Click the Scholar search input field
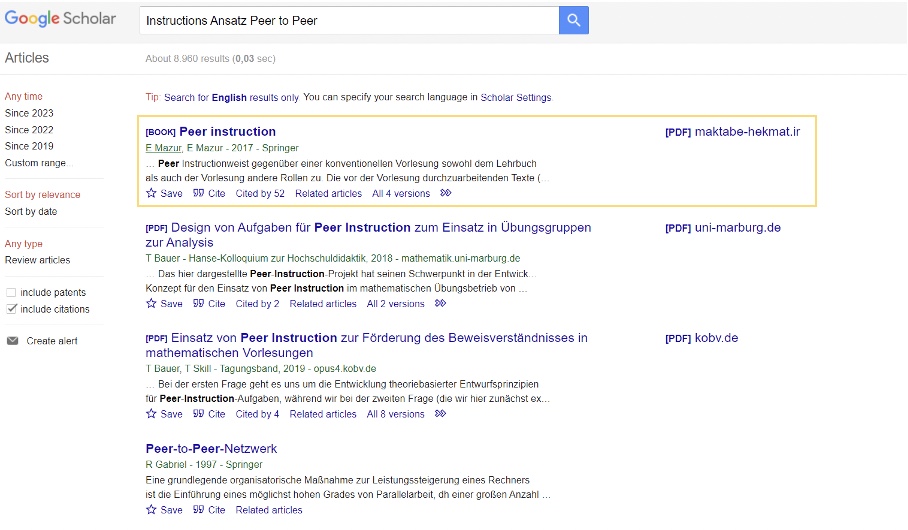908x530 pixels. coord(348,20)
